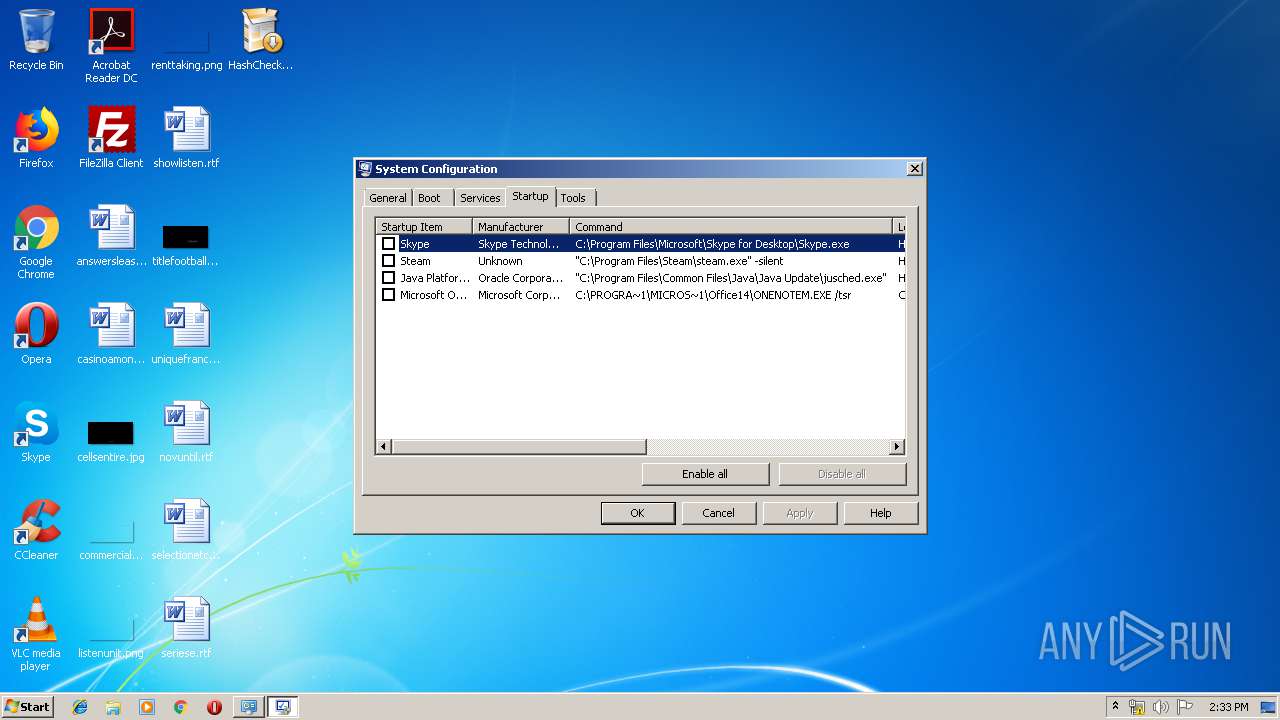Viewport: 1280px width, 720px height.
Task: Click the volume speaker tray icon
Action: (x=1161, y=707)
